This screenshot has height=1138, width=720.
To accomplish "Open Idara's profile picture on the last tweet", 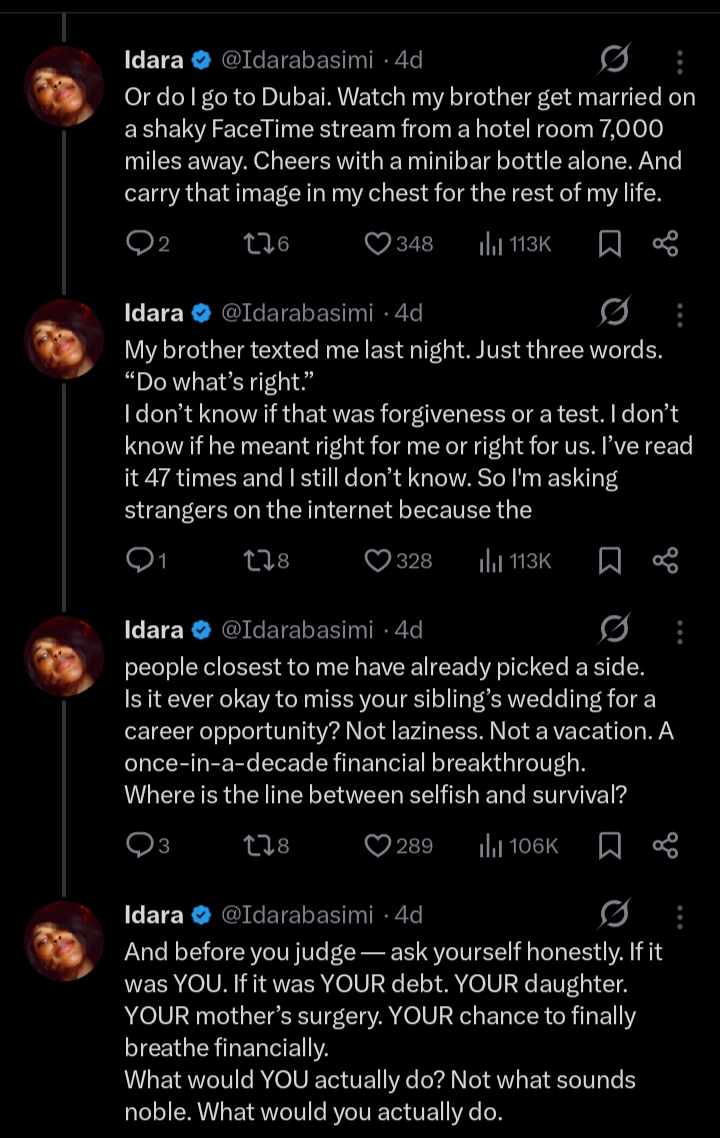I will point(63,942).
